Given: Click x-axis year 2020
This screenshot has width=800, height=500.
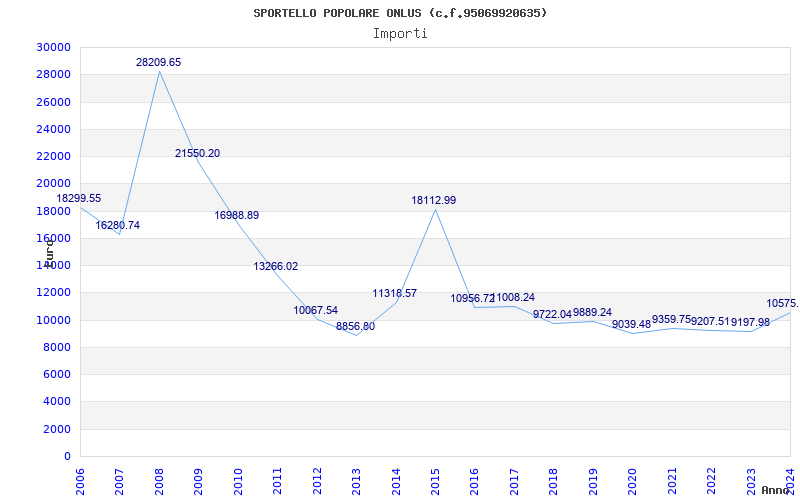Looking at the screenshot, I should (x=632, y=481).
